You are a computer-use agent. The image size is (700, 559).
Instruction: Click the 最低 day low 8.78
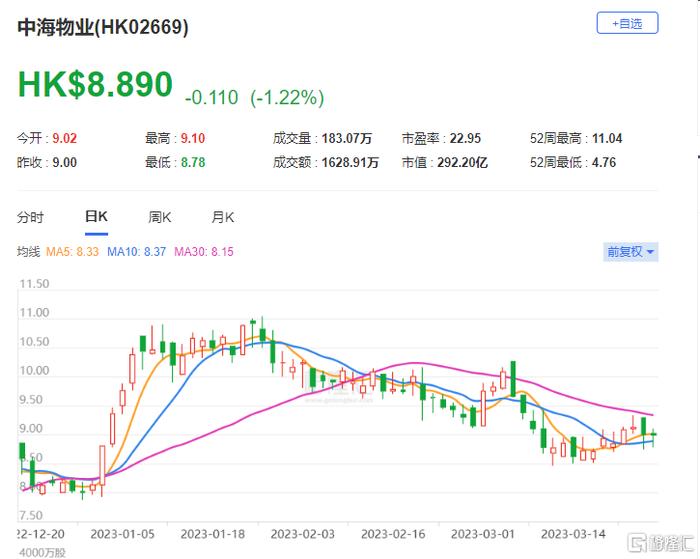click(x=193, y=162)
